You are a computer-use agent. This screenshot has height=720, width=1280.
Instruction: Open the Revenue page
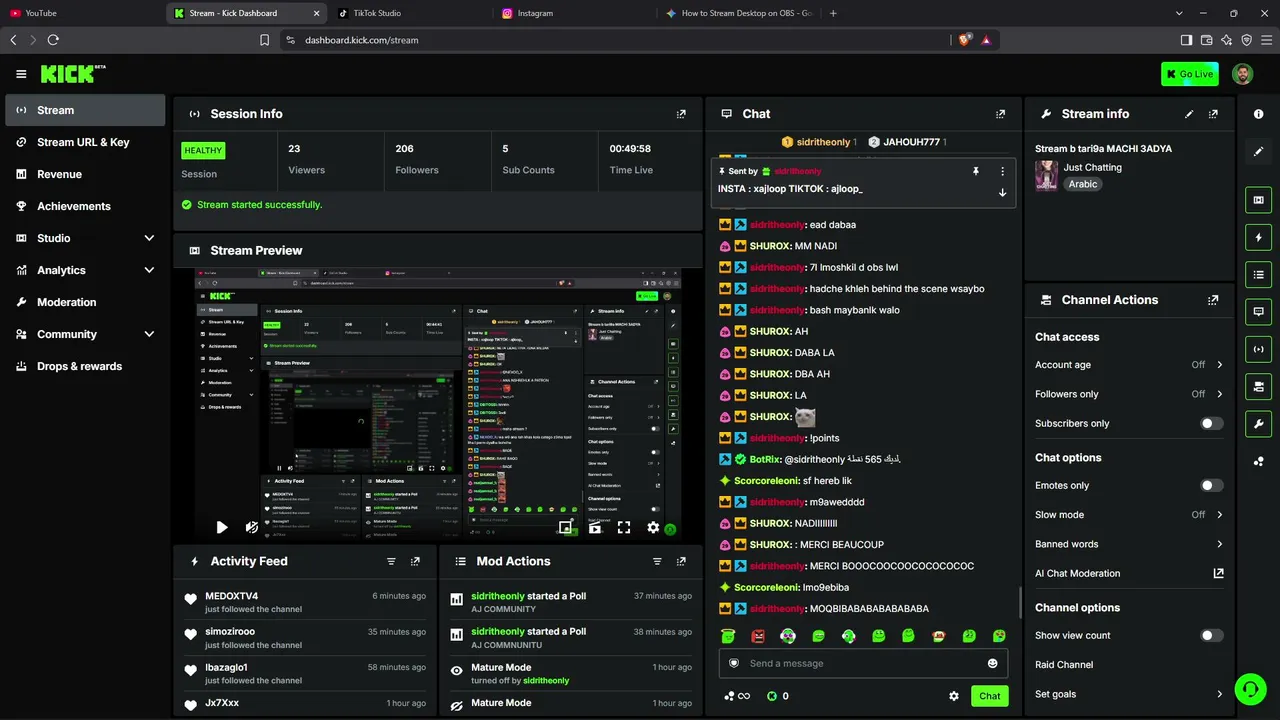[85, 174]
